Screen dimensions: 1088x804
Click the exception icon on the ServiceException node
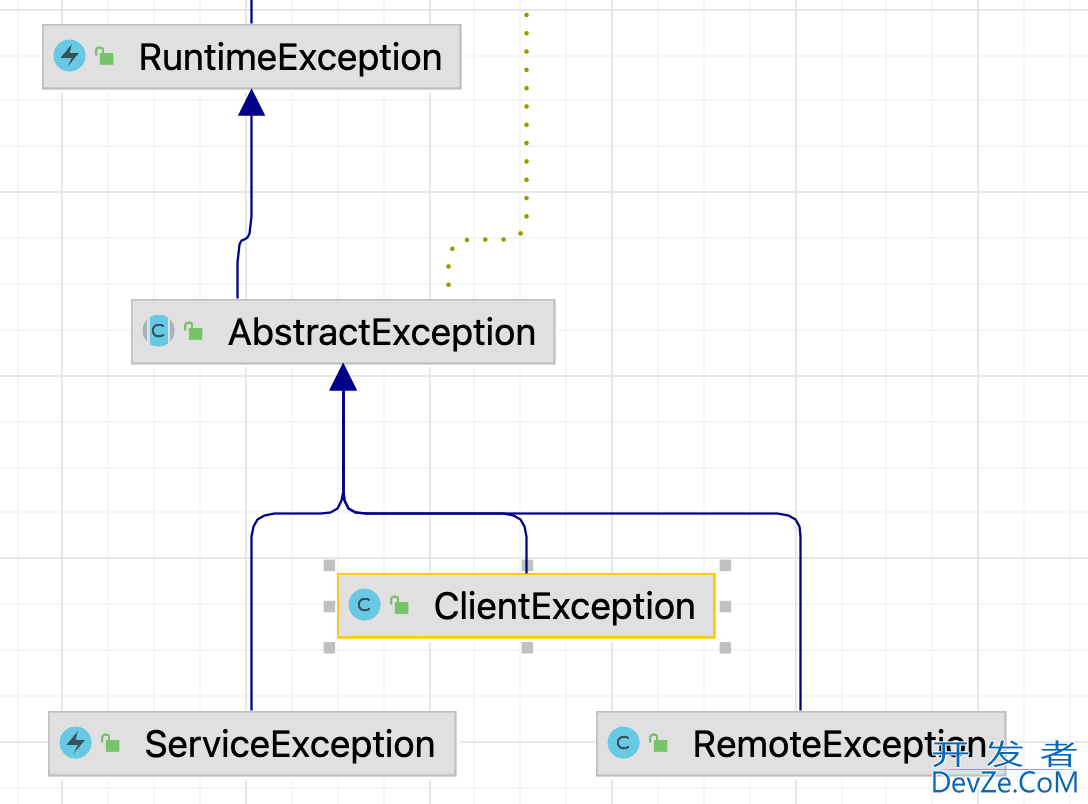pyautogui.click(x=76, y=743)
